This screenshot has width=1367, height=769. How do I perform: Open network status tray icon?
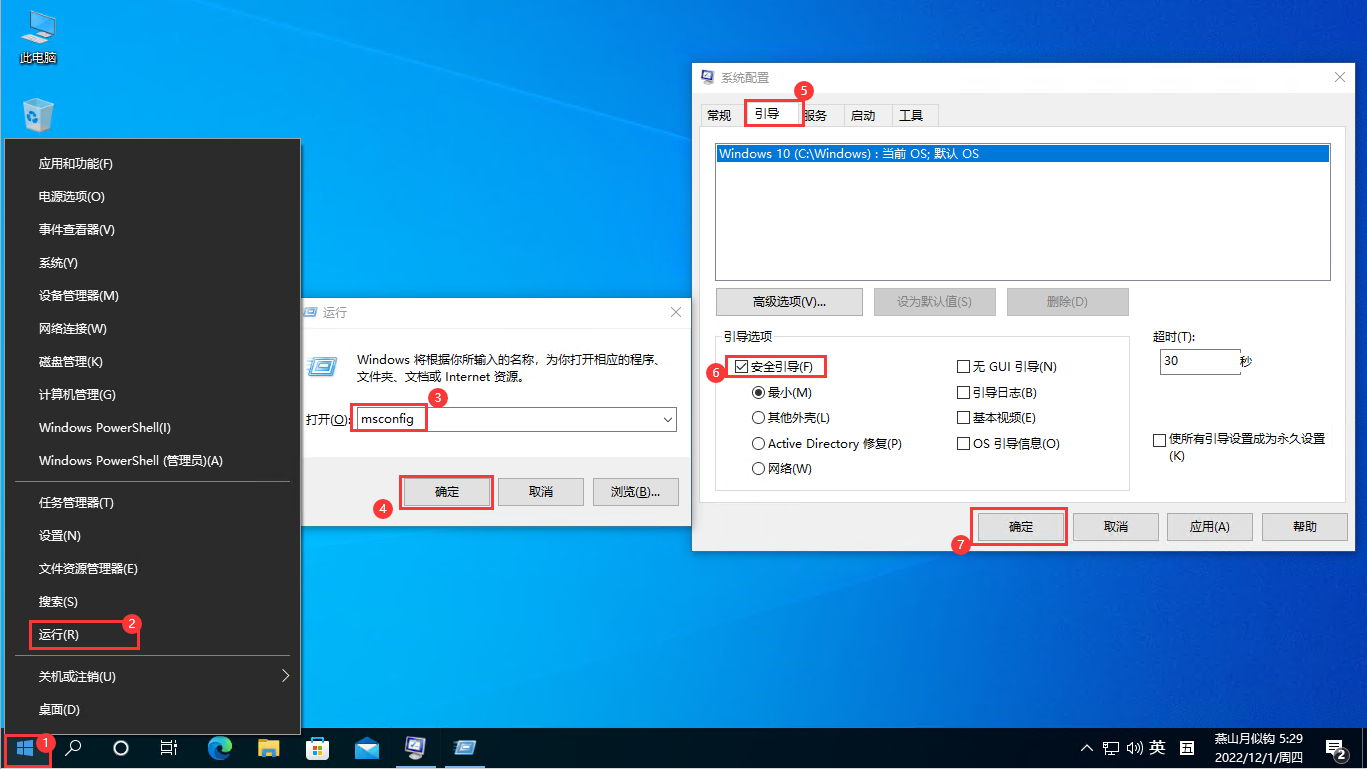1111,748
